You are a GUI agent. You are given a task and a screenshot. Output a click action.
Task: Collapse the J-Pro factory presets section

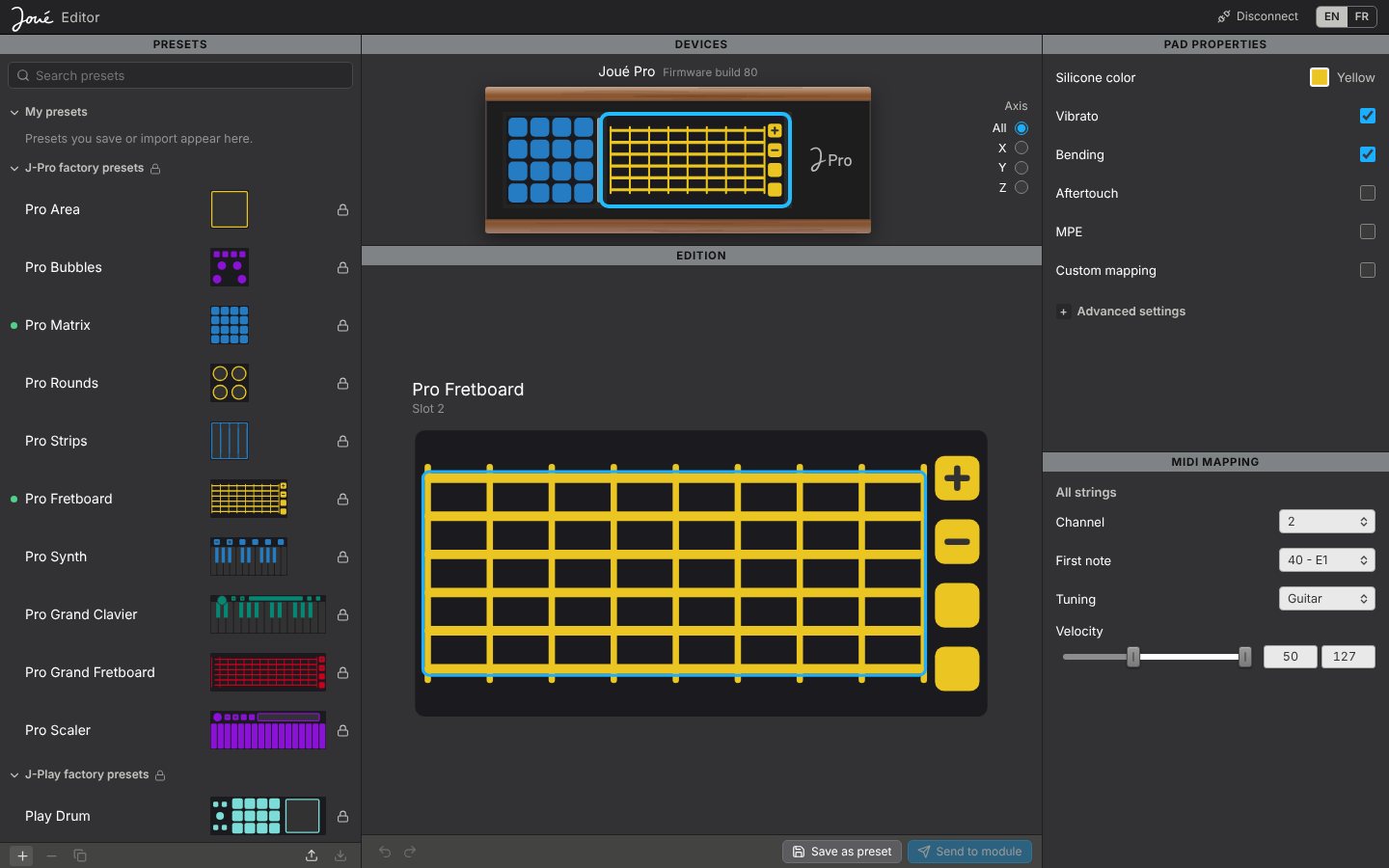pos(14,169)
